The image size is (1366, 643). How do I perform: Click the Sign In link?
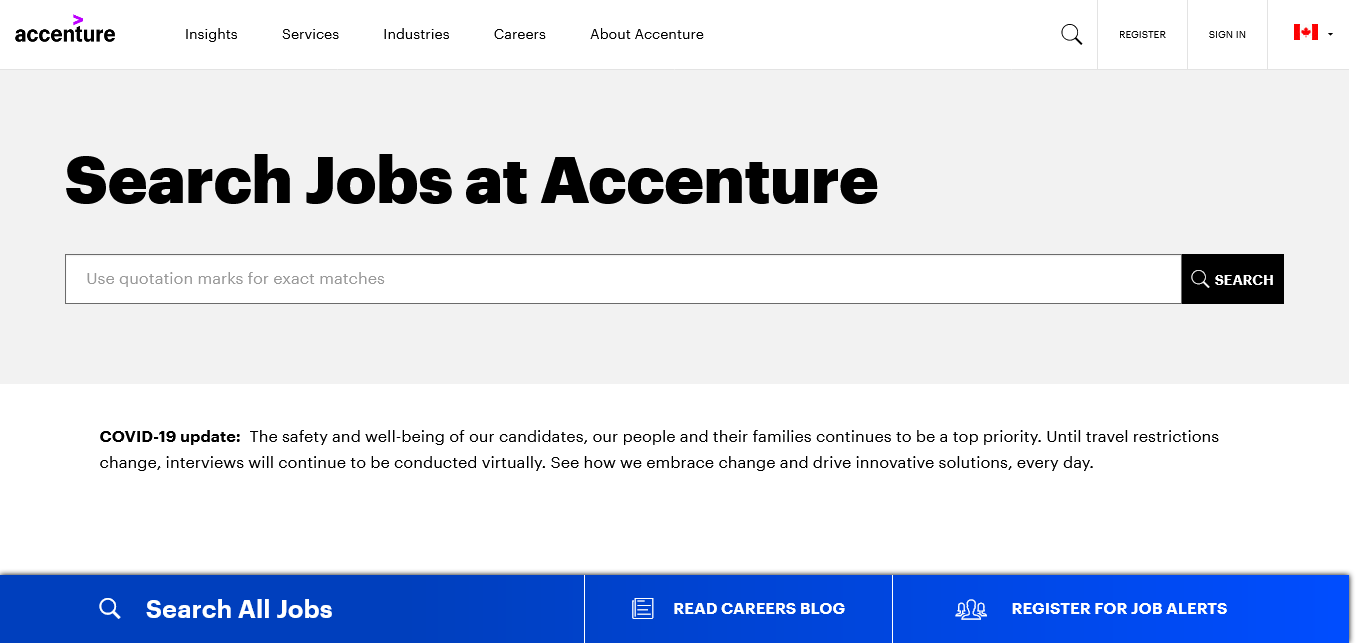coord(1227,35)
